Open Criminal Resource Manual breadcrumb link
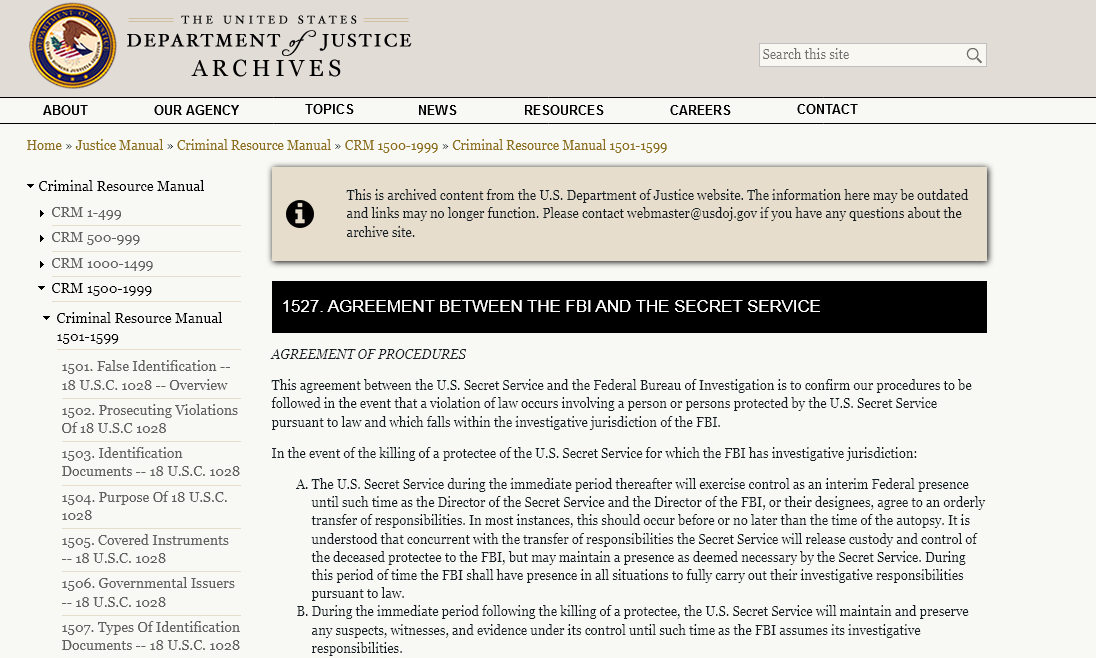Image resolution: width=1096 pixels, height=658 pixels. click(x=254, y=145)
